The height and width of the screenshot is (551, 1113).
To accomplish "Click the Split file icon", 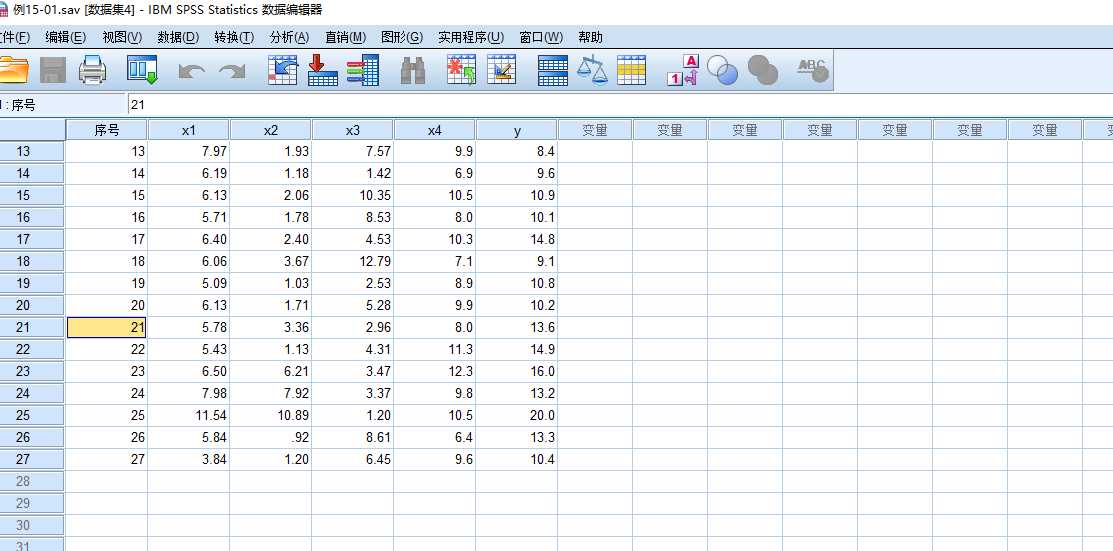I will click(553, 70).
